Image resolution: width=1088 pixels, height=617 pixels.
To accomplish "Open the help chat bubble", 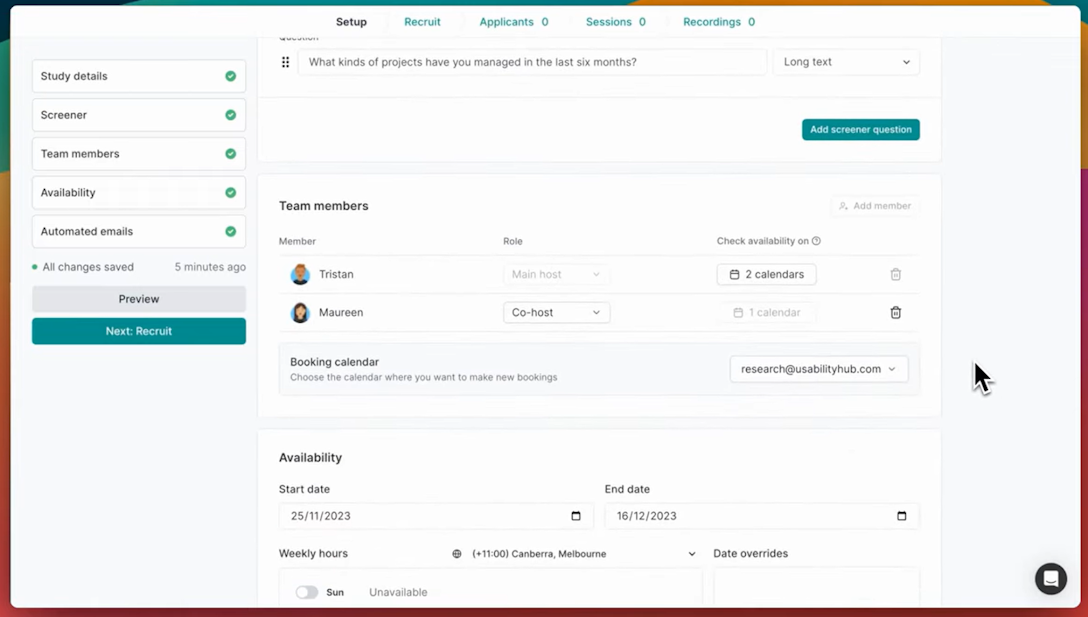I will coord(1051,579).
